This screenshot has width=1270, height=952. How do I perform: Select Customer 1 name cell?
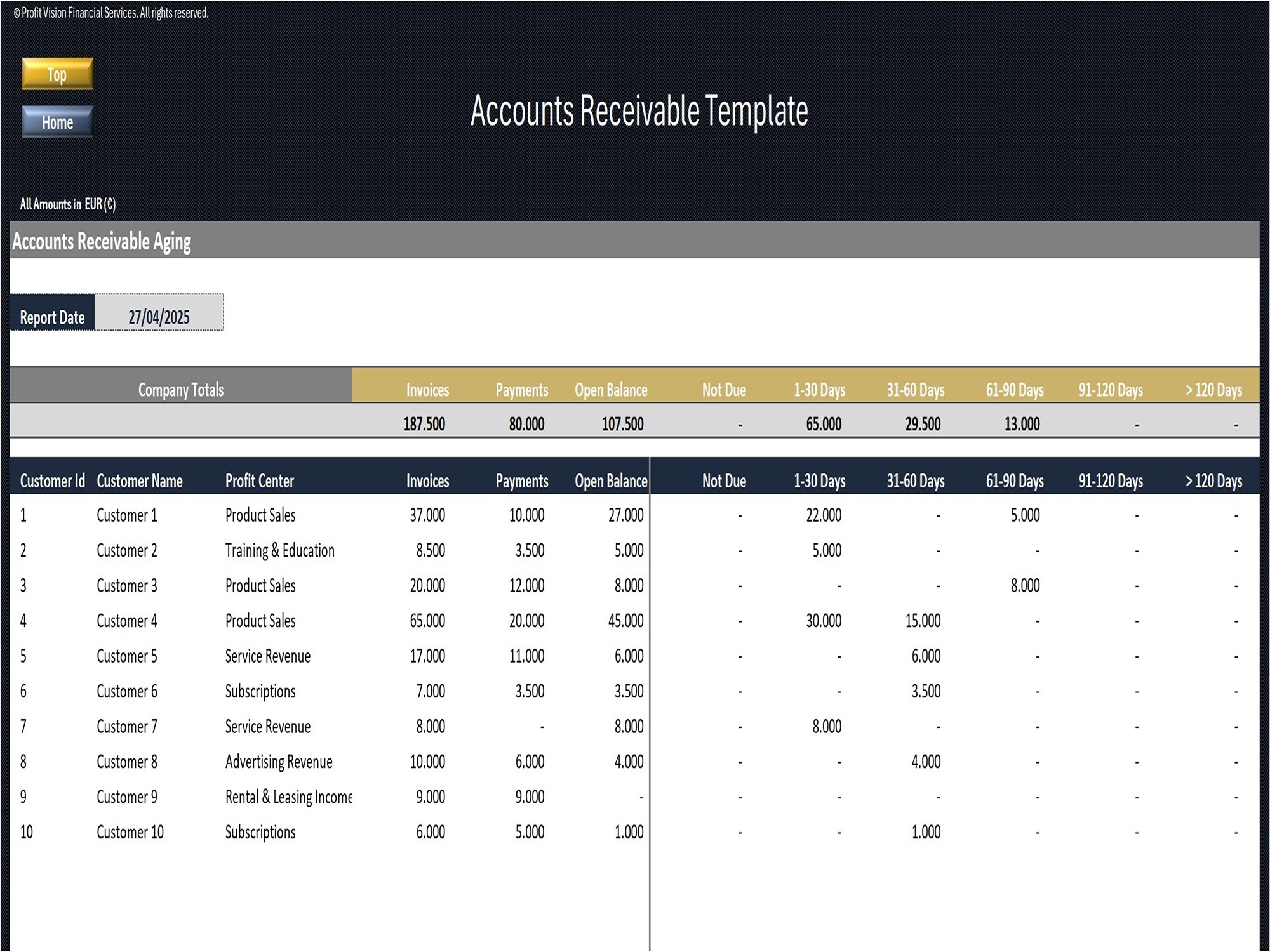pos(126,515)
